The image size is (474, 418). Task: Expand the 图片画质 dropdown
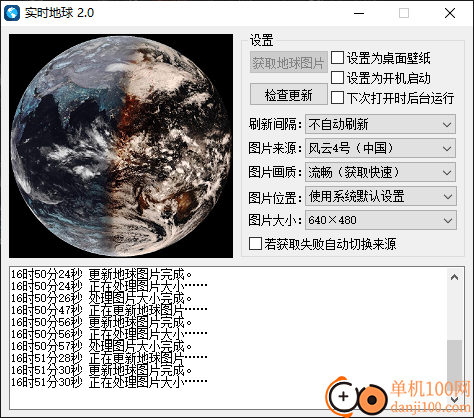[380, 172]
